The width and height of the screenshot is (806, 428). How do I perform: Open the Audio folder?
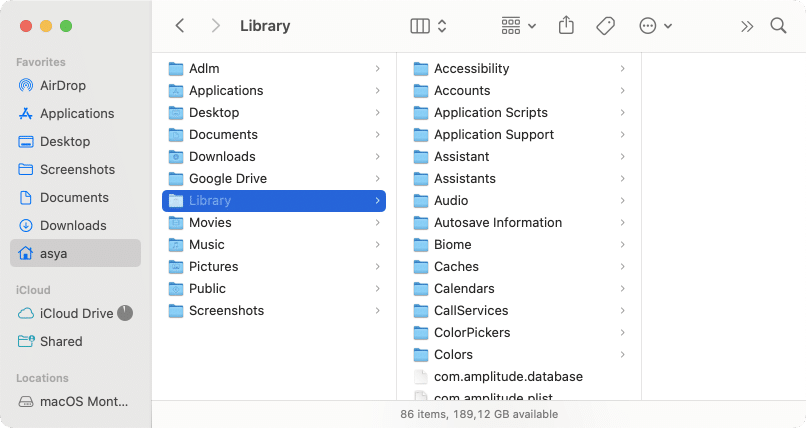coord(519,201)
